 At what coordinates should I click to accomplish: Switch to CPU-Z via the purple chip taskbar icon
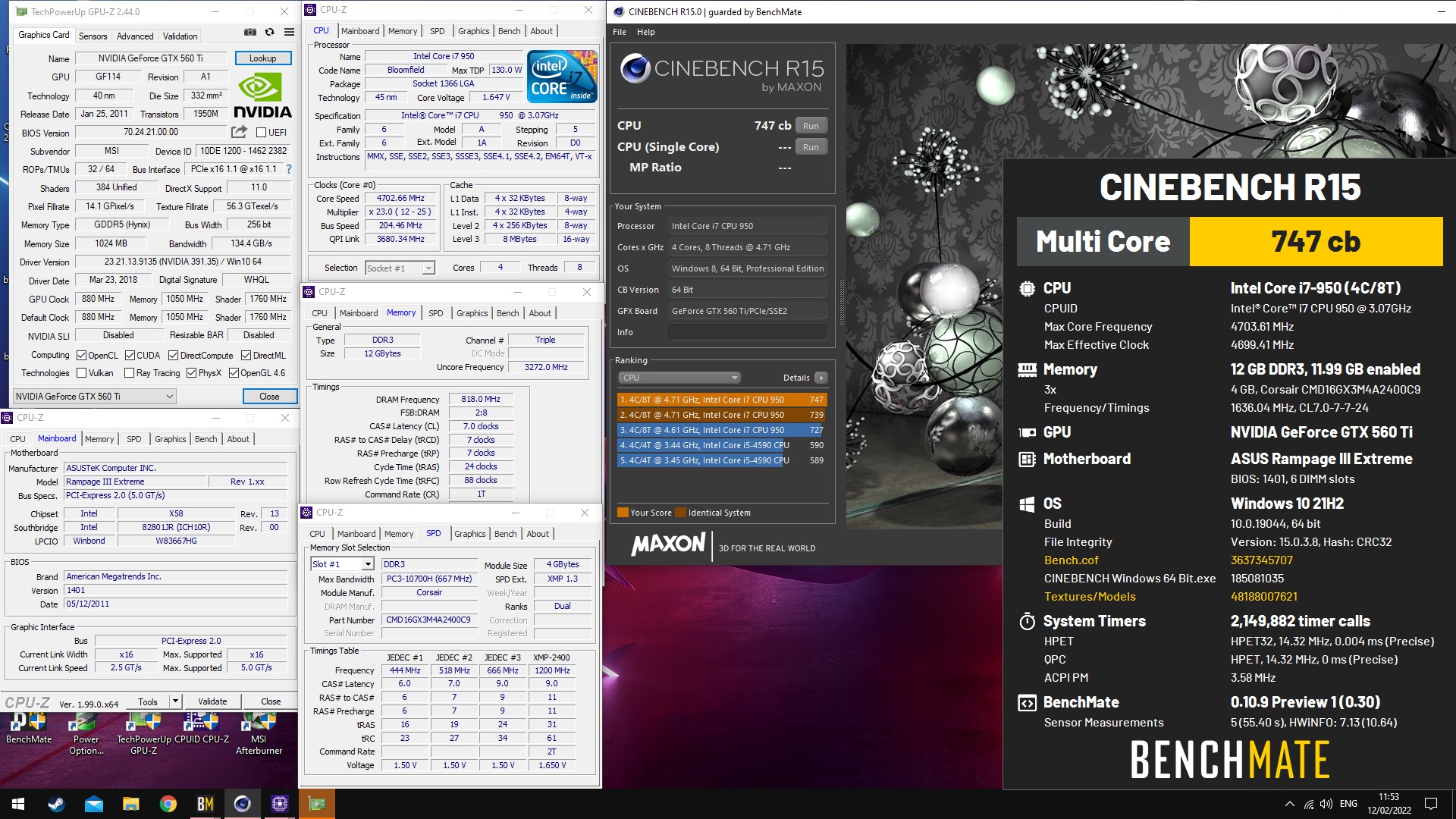[x=279, y=804]
